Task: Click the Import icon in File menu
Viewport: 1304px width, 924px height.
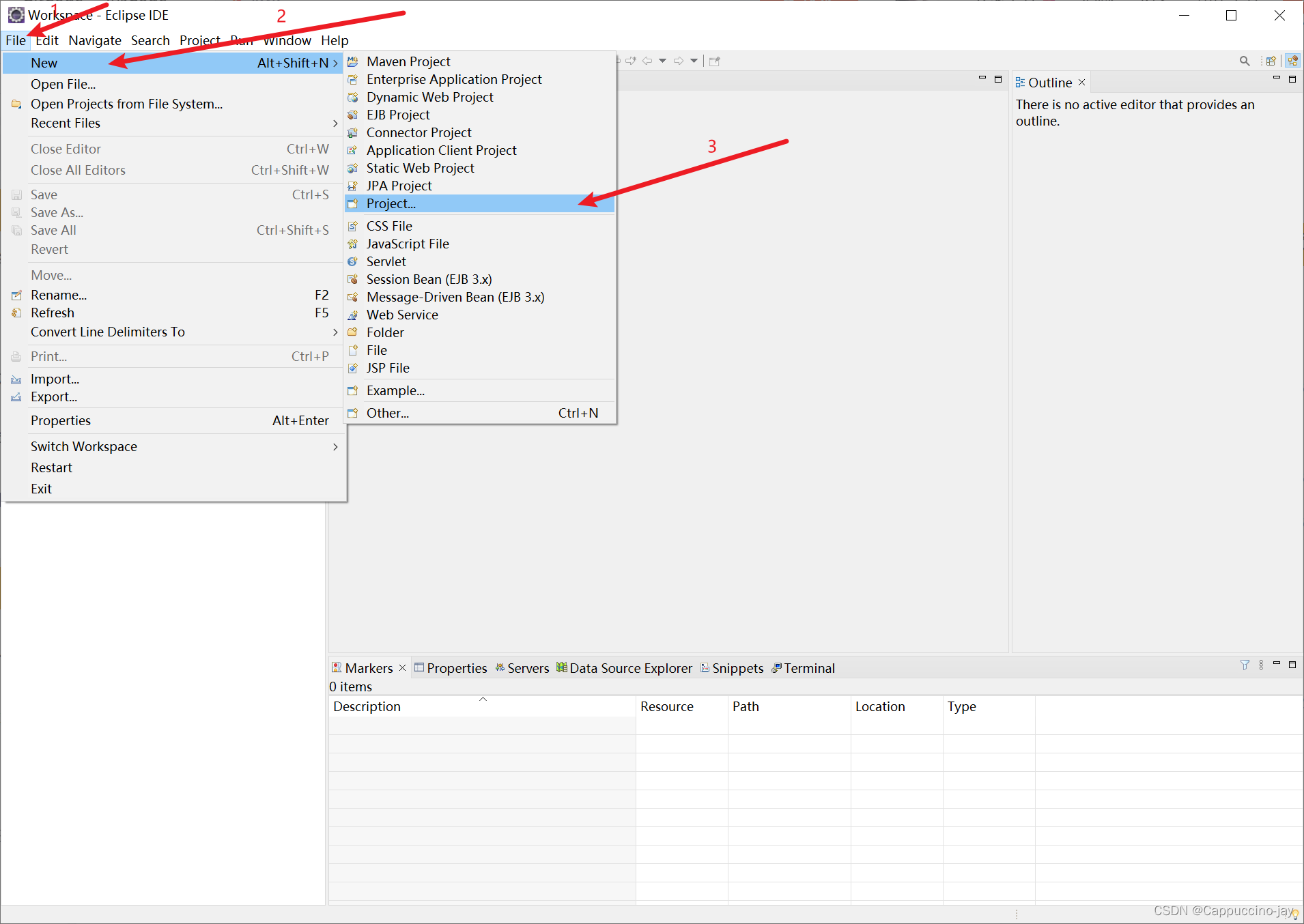Action: click(16, 379)
